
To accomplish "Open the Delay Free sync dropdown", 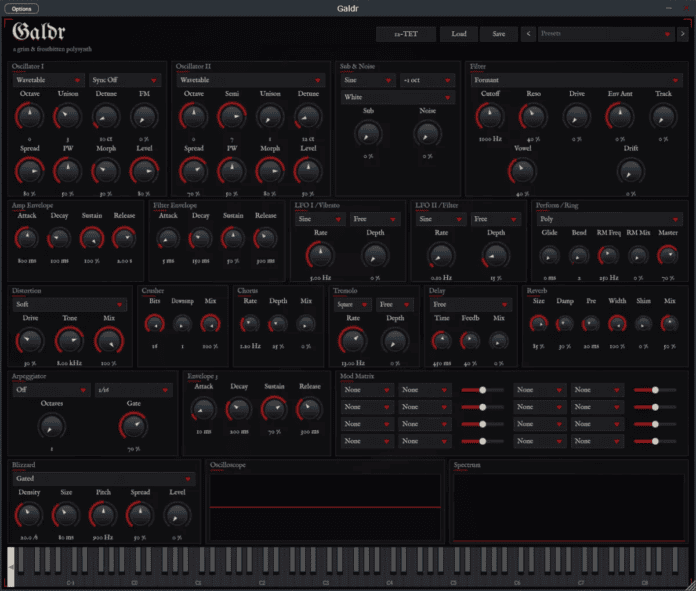I will tap(471, 304).
